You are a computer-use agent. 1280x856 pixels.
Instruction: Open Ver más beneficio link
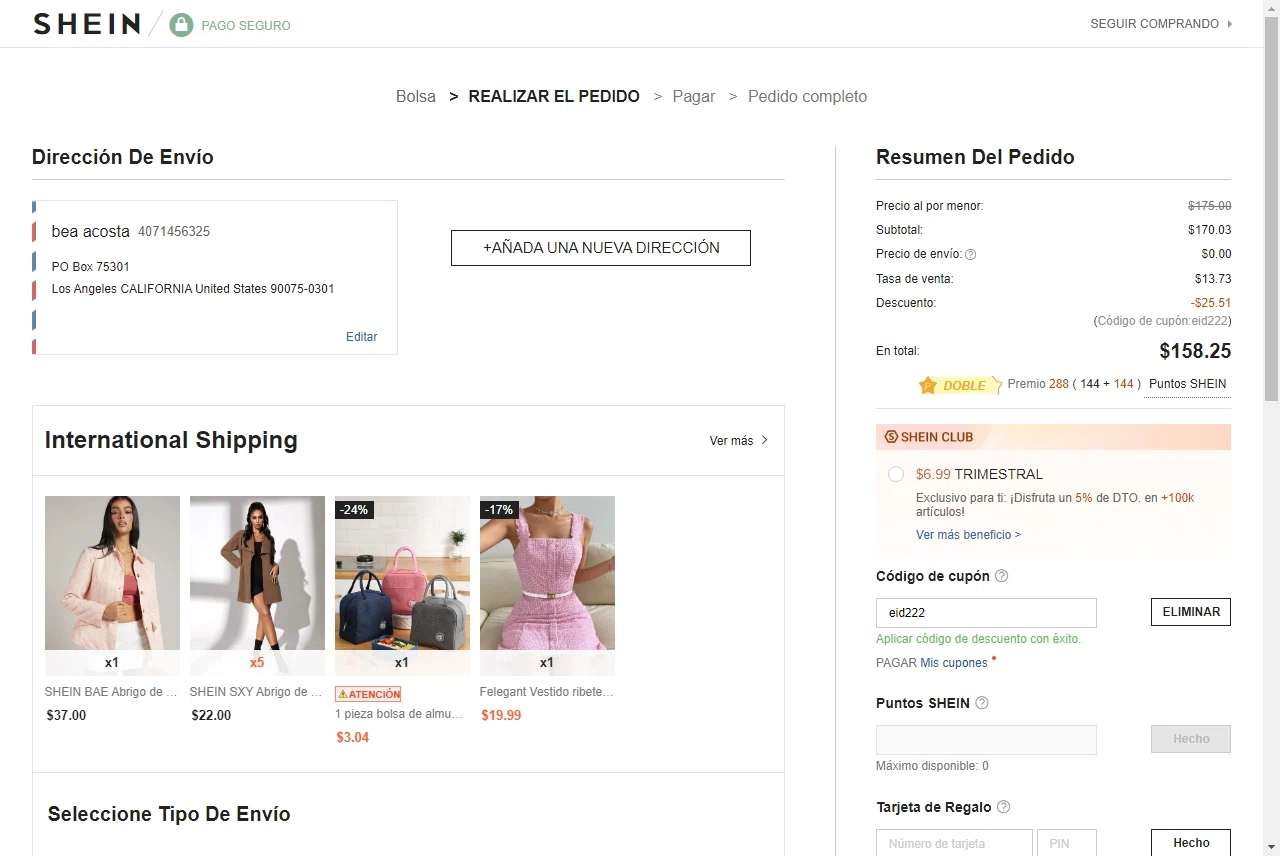click(968, 535)
